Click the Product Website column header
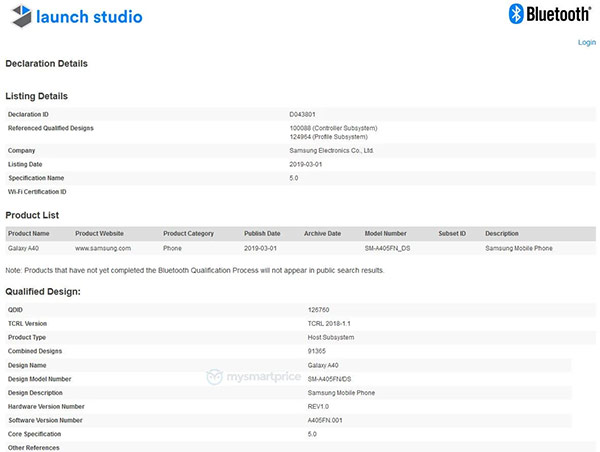600x452 pixels. (100, 233)
